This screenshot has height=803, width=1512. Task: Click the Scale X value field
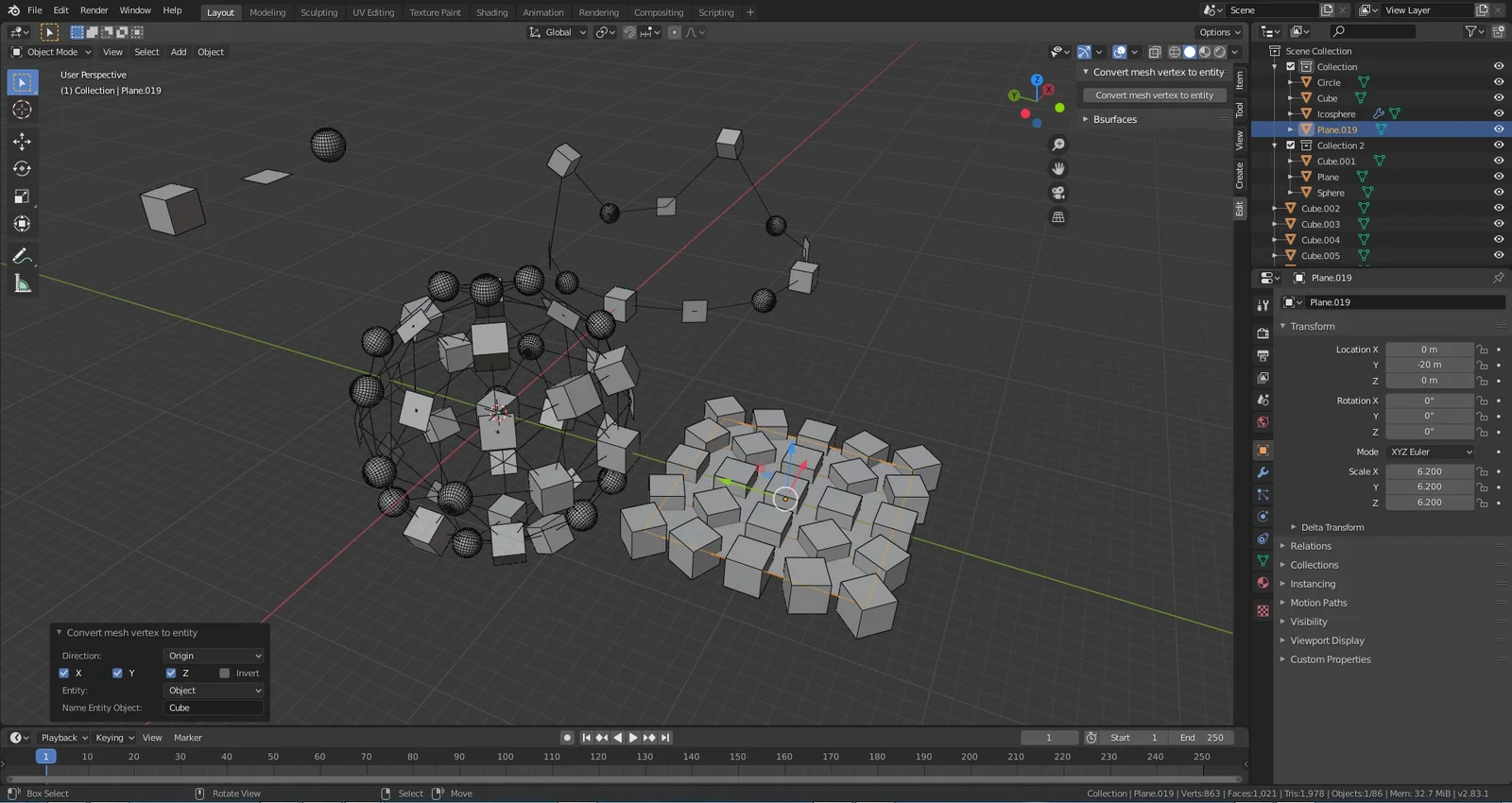pyautogui.click(x=1429, y=471)
